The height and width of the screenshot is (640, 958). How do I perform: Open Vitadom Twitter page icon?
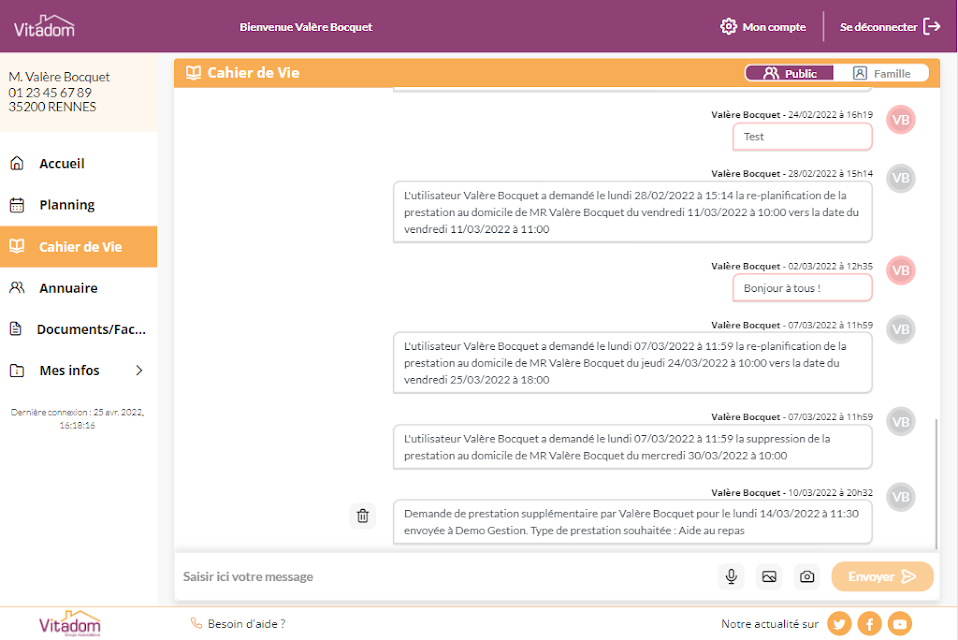[839, 624]
